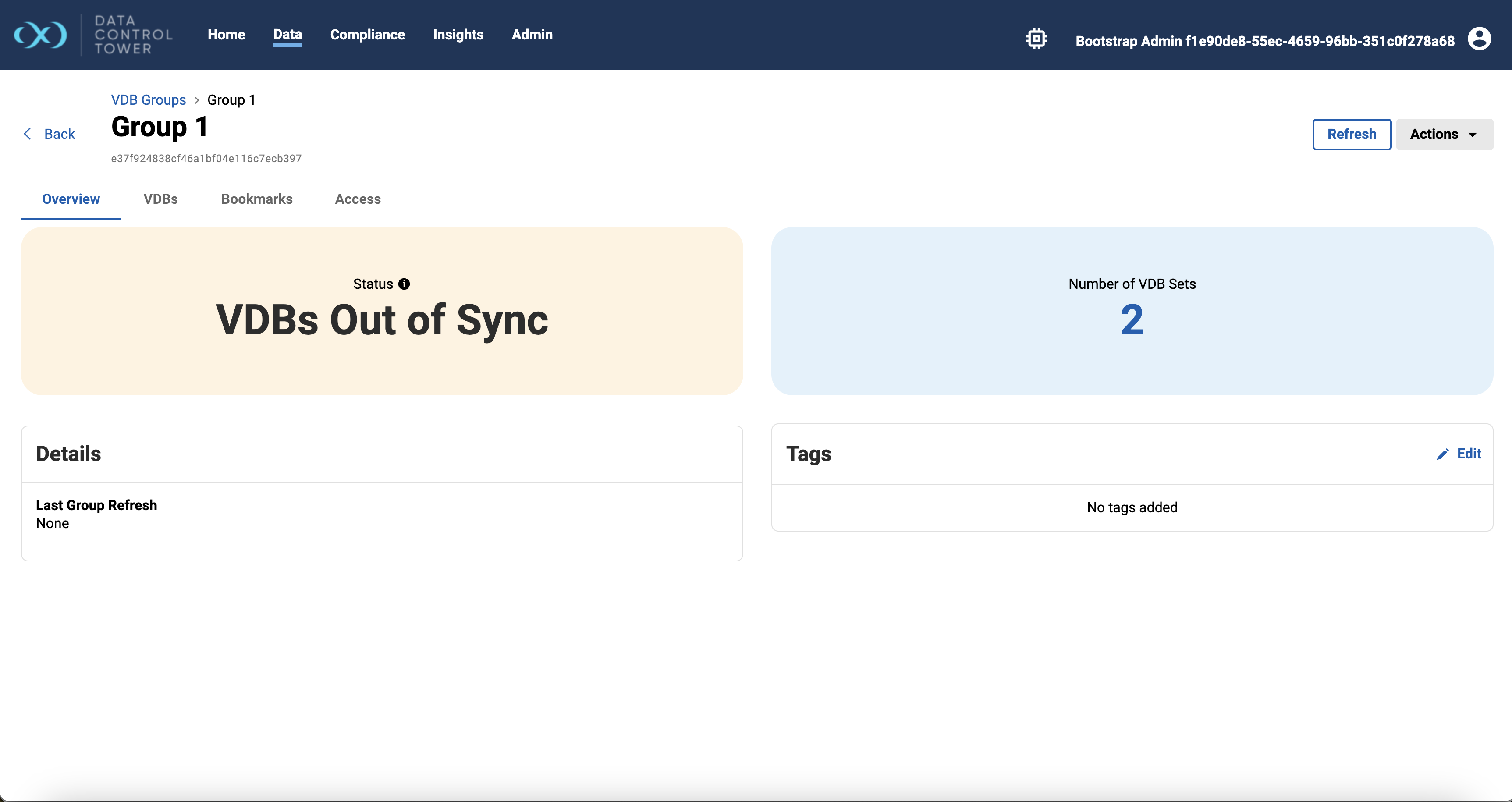This screenshot has width=1512, height=802.
Task: Go to the Home navigation item
Action: tap(226, 35)
